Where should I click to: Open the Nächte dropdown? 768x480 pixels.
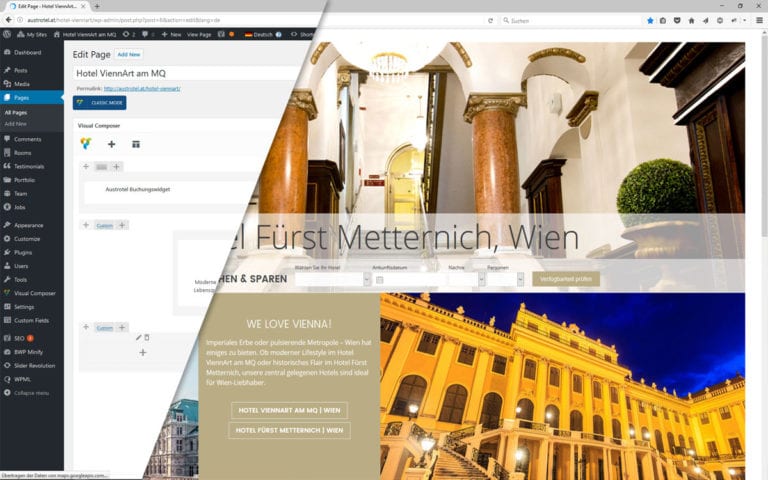(466, 279)
